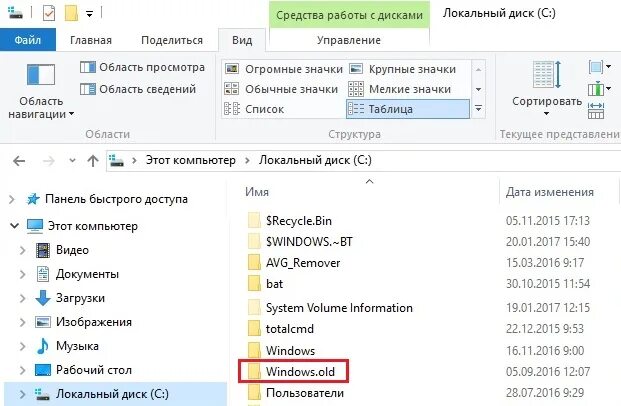Screen dimensions: 621x406
Task: Click the layout gallery down arrow
Action: tap(478, 89)
